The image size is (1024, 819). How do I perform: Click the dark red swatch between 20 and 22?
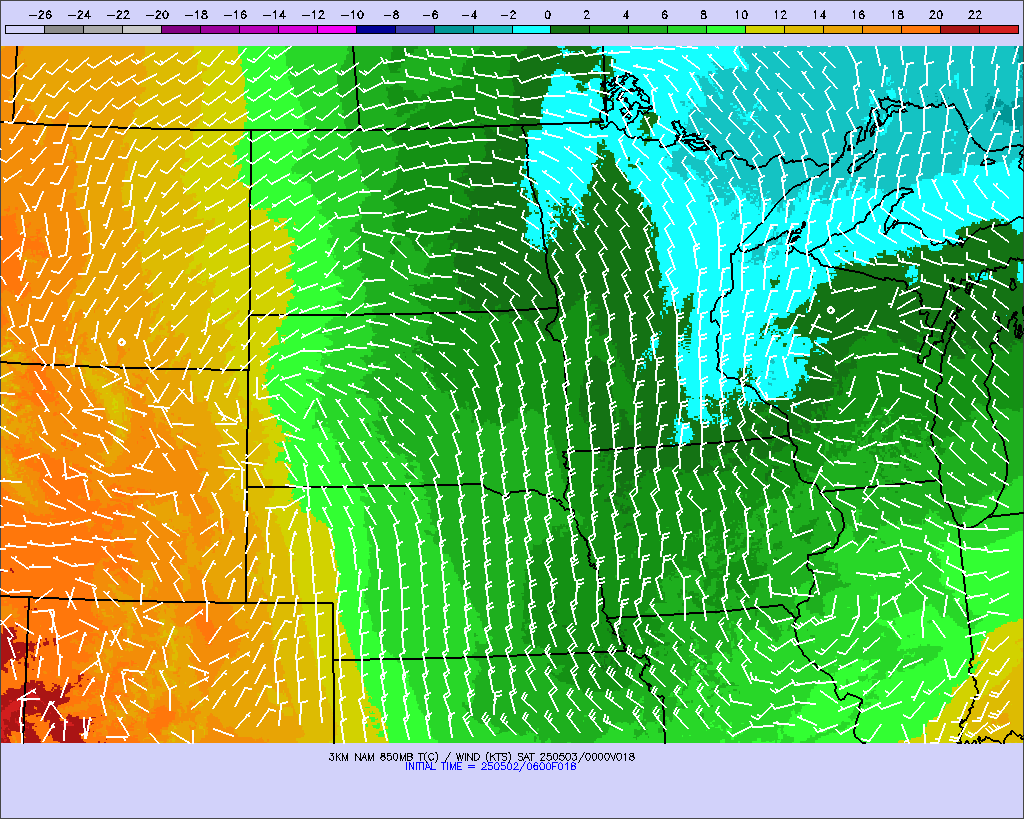point(960,29)
